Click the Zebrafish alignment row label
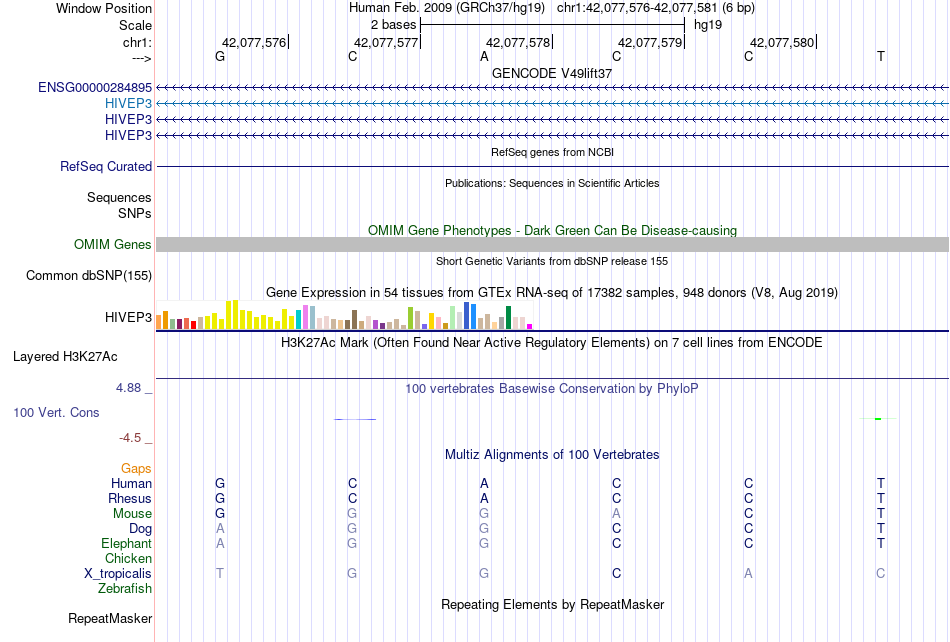 point(125,588)
